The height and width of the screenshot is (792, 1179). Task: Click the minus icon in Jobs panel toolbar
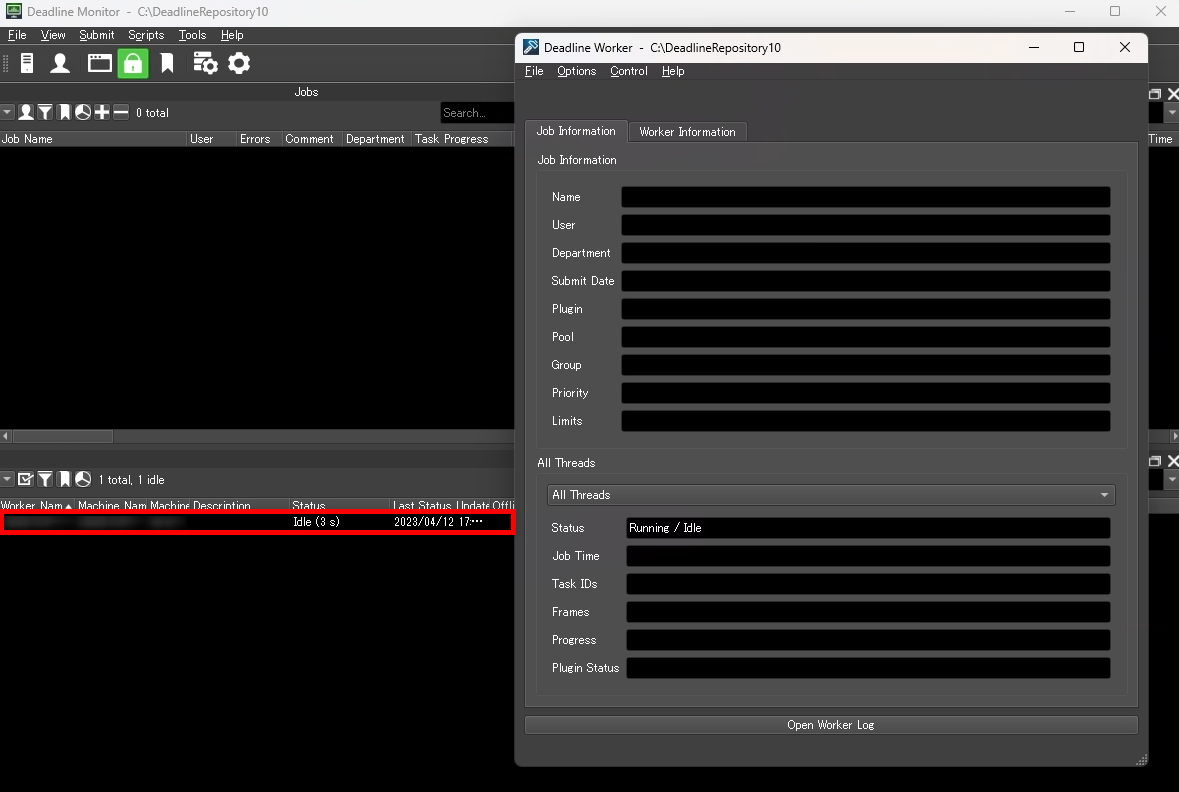(x=121, y=113)
